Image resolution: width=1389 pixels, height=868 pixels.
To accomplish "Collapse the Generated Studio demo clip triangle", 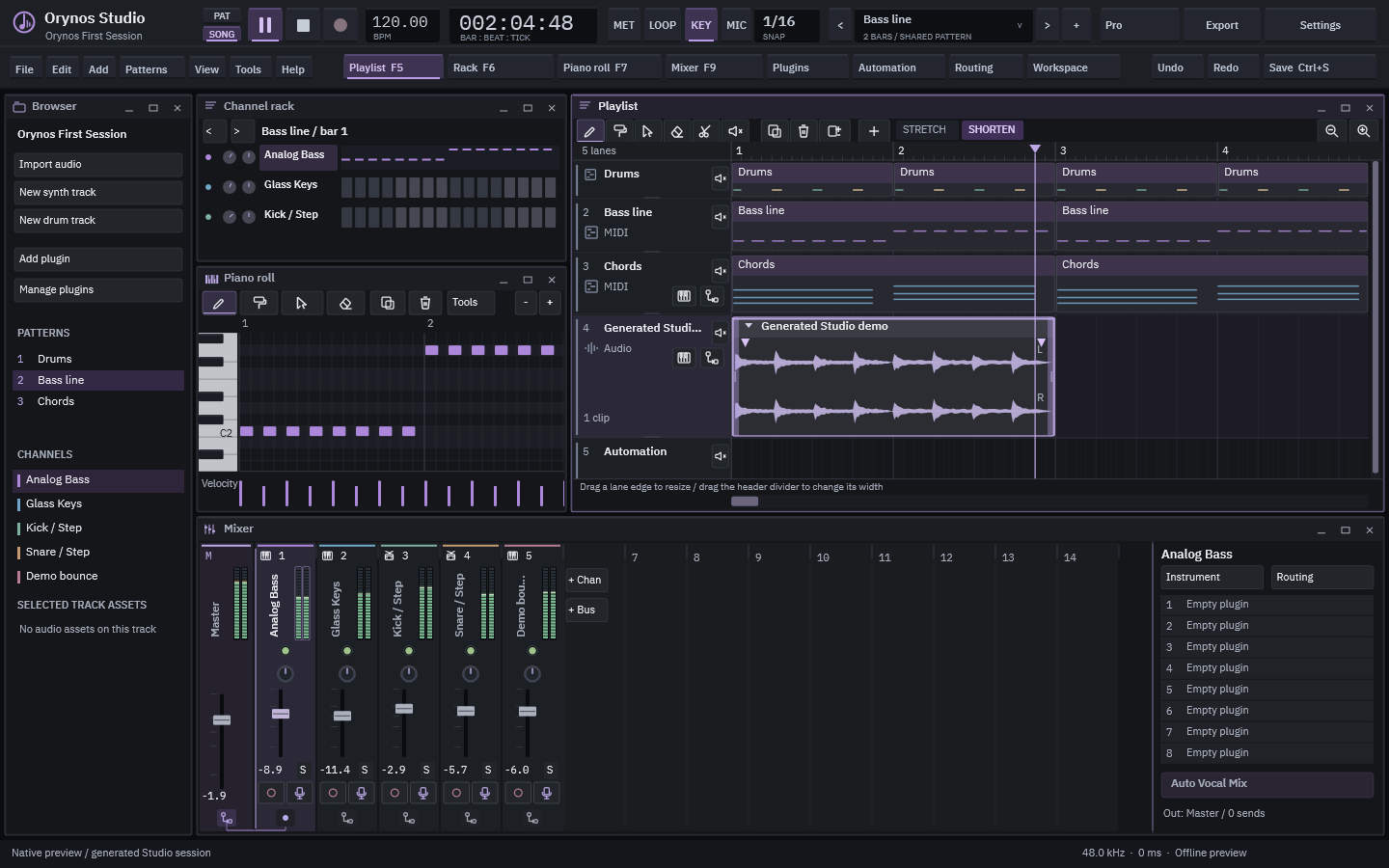I will click(748, 326).
